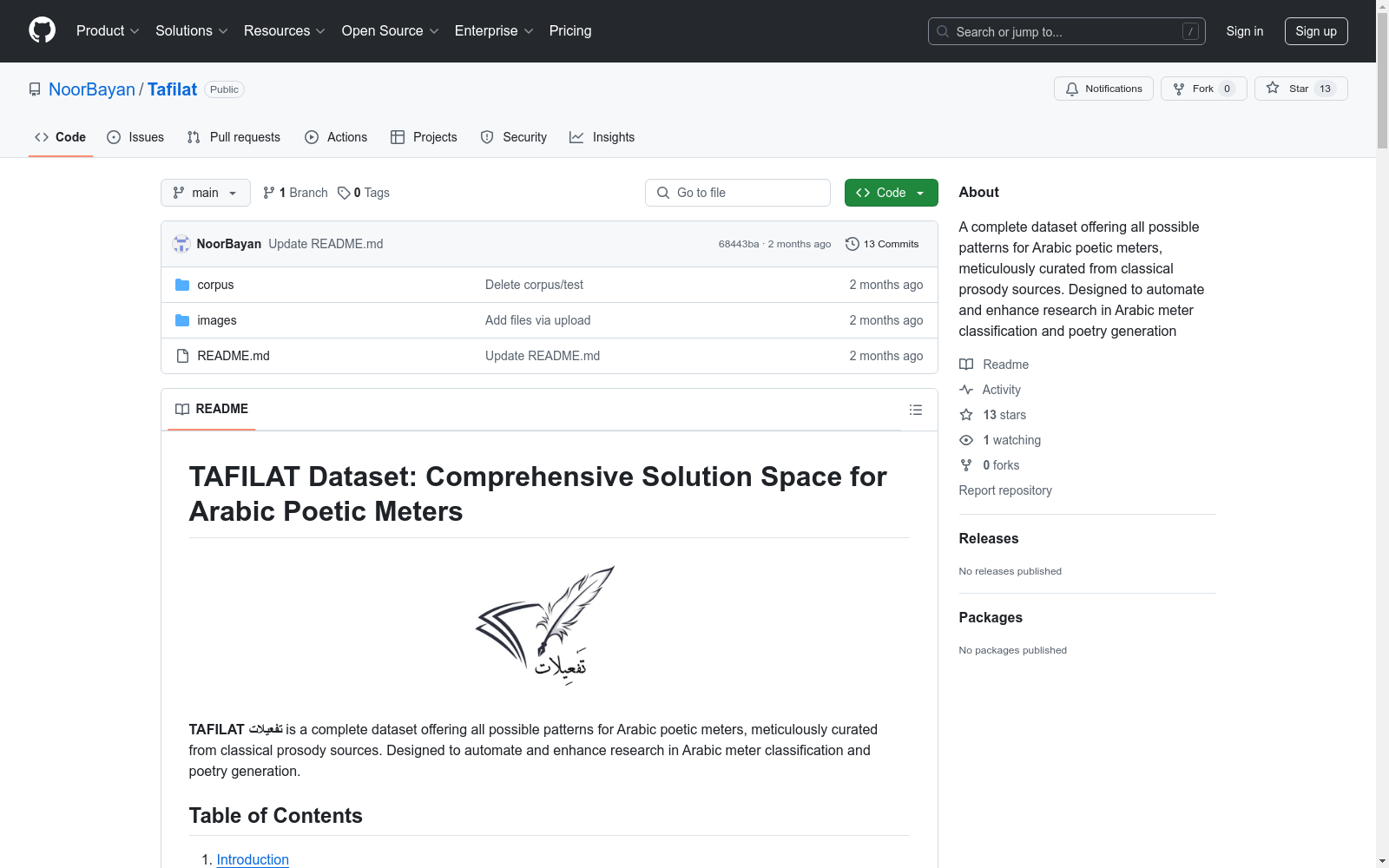1389x868 pixels.
Task: Go to the Pricing page
Action: pyautogui.click(x=570, y=31)
